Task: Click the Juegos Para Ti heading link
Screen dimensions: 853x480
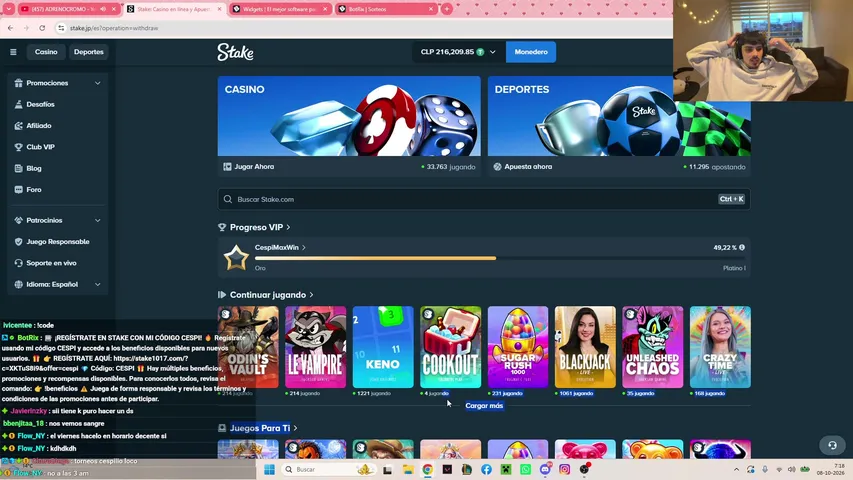Action: coord(259,428)
